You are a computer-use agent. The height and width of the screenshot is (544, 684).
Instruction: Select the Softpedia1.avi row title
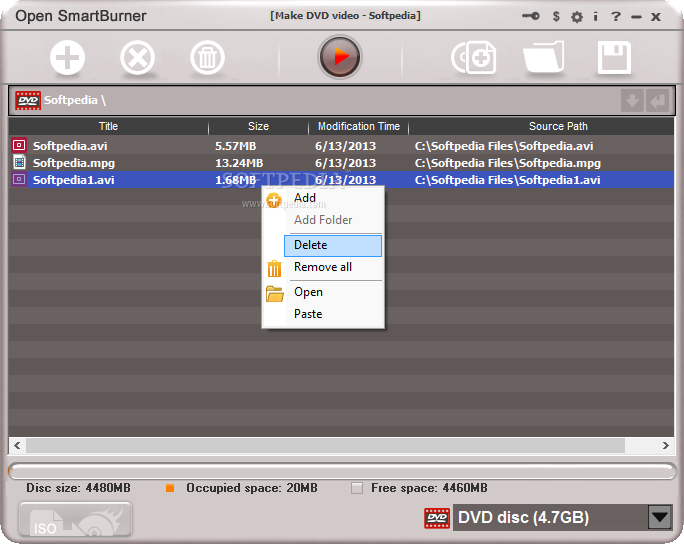(x=74, y=180)
